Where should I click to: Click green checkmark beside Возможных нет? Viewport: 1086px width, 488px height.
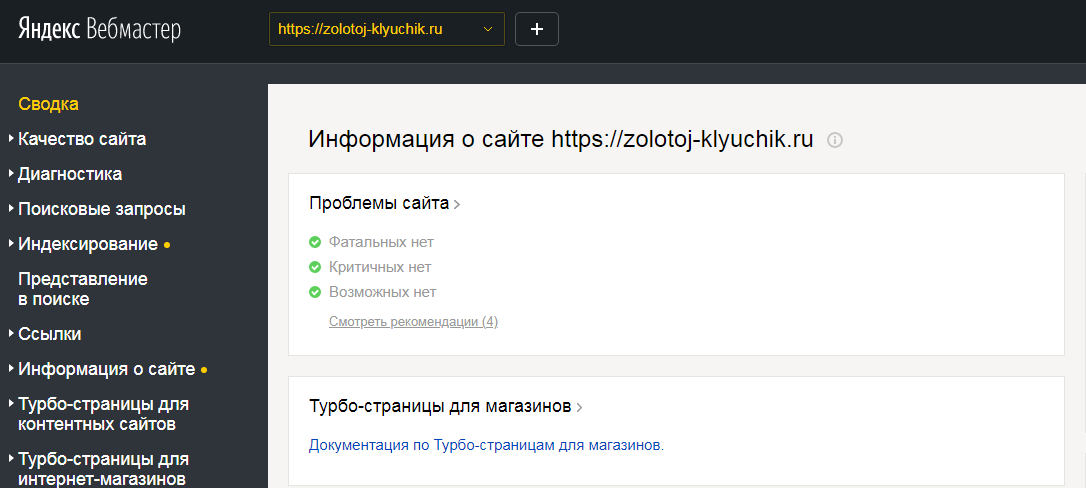click(315, 292)
